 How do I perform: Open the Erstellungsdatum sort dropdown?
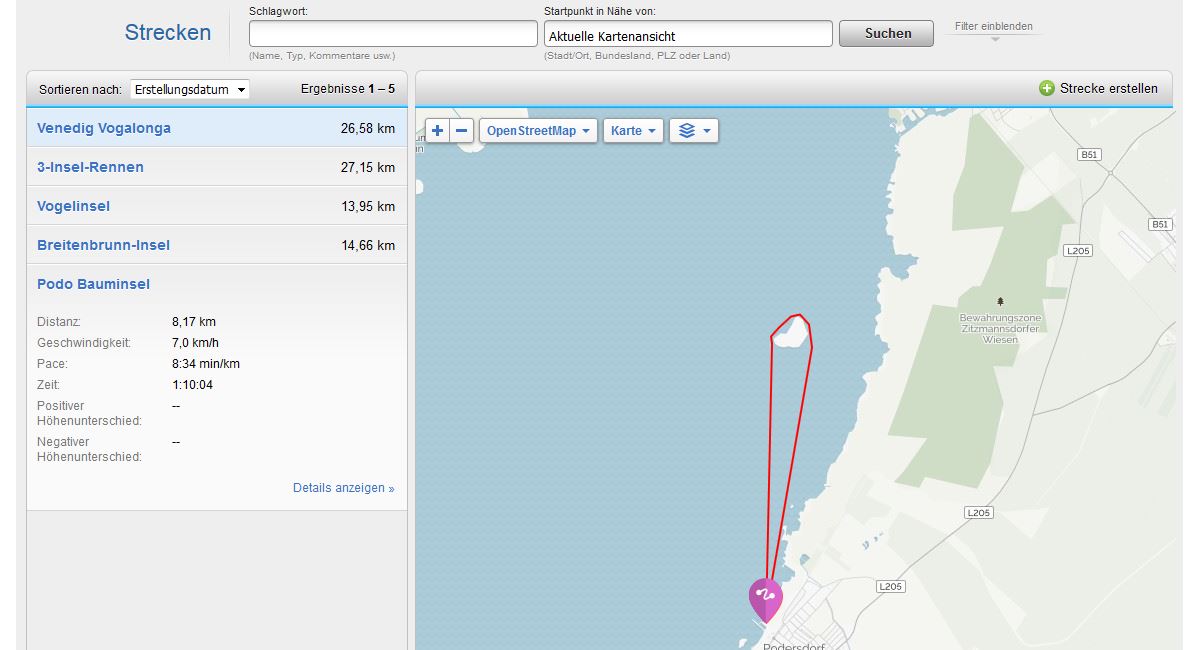189,89
